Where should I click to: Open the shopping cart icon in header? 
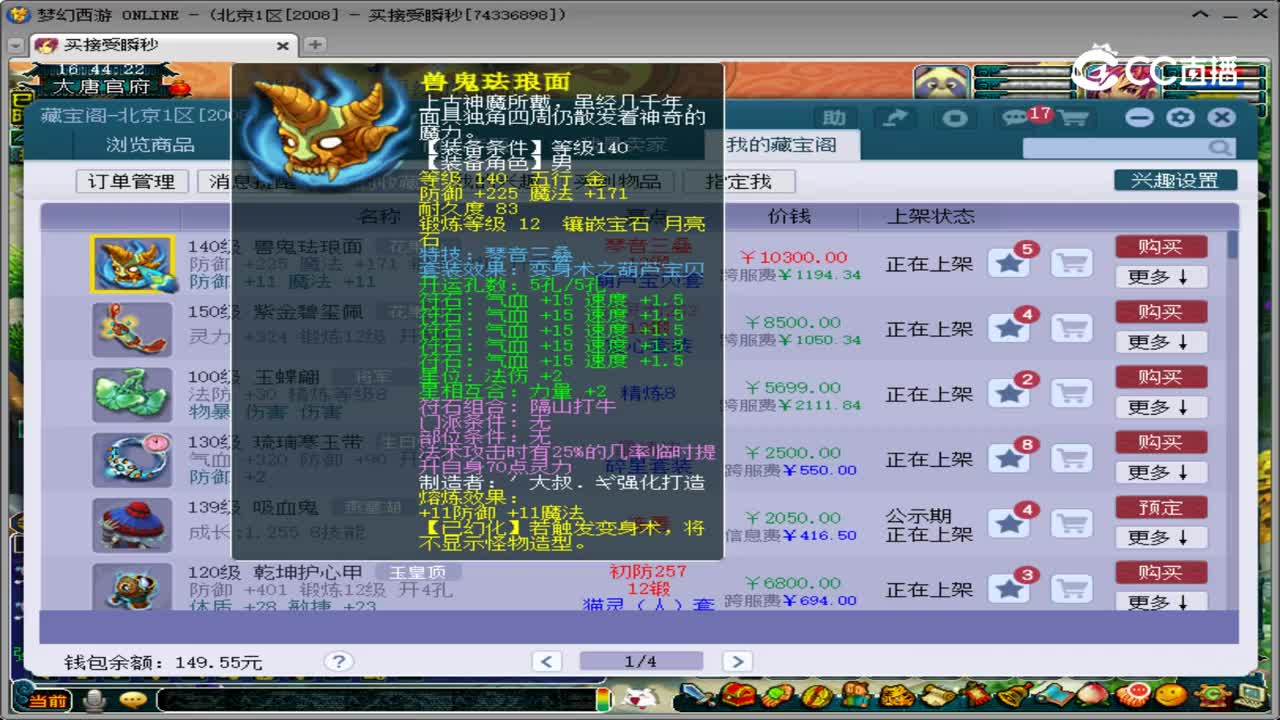tap(1073, 118)
